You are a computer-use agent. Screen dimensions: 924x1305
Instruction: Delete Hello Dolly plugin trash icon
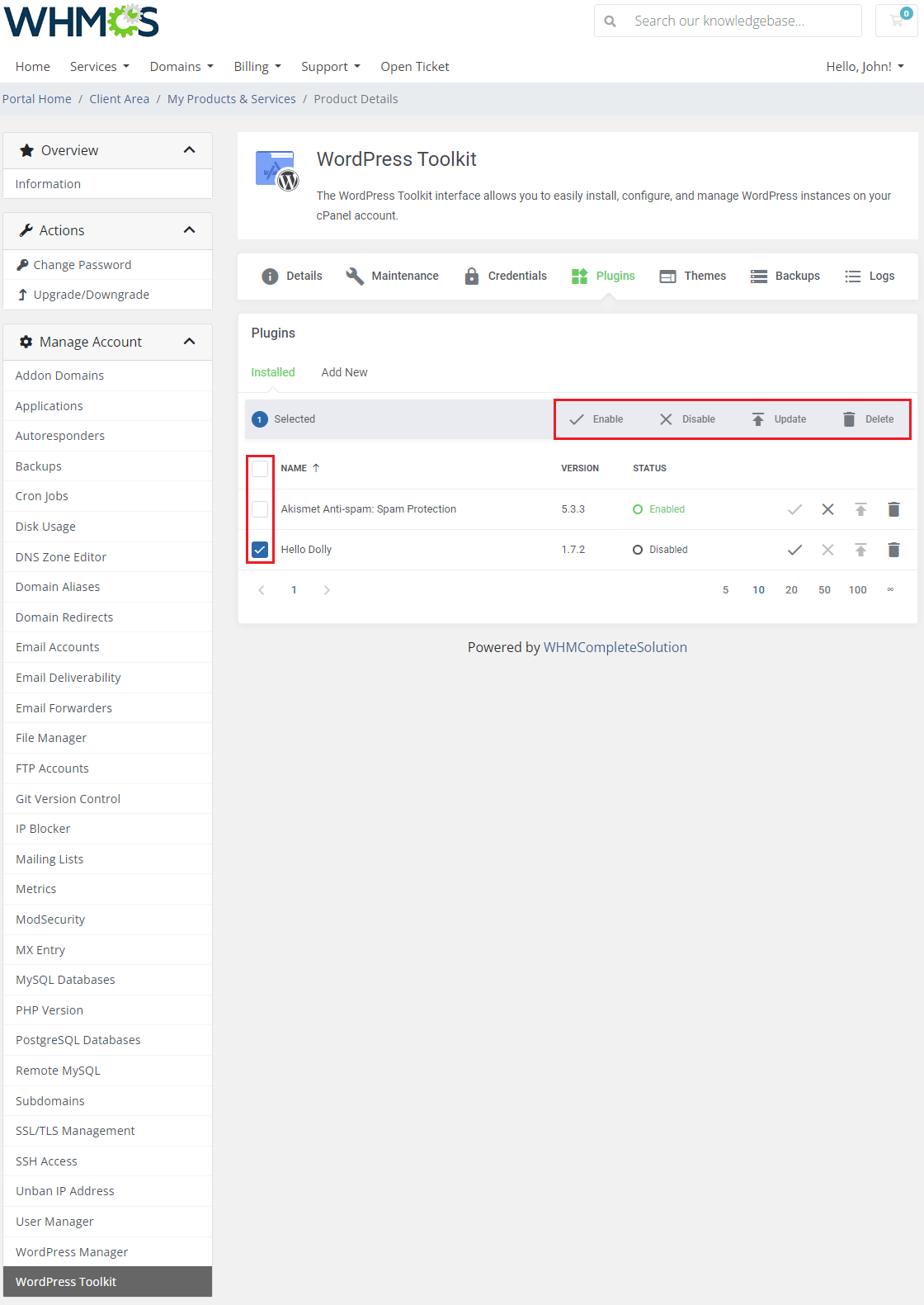pyautogui.click(x=893, y=550)
